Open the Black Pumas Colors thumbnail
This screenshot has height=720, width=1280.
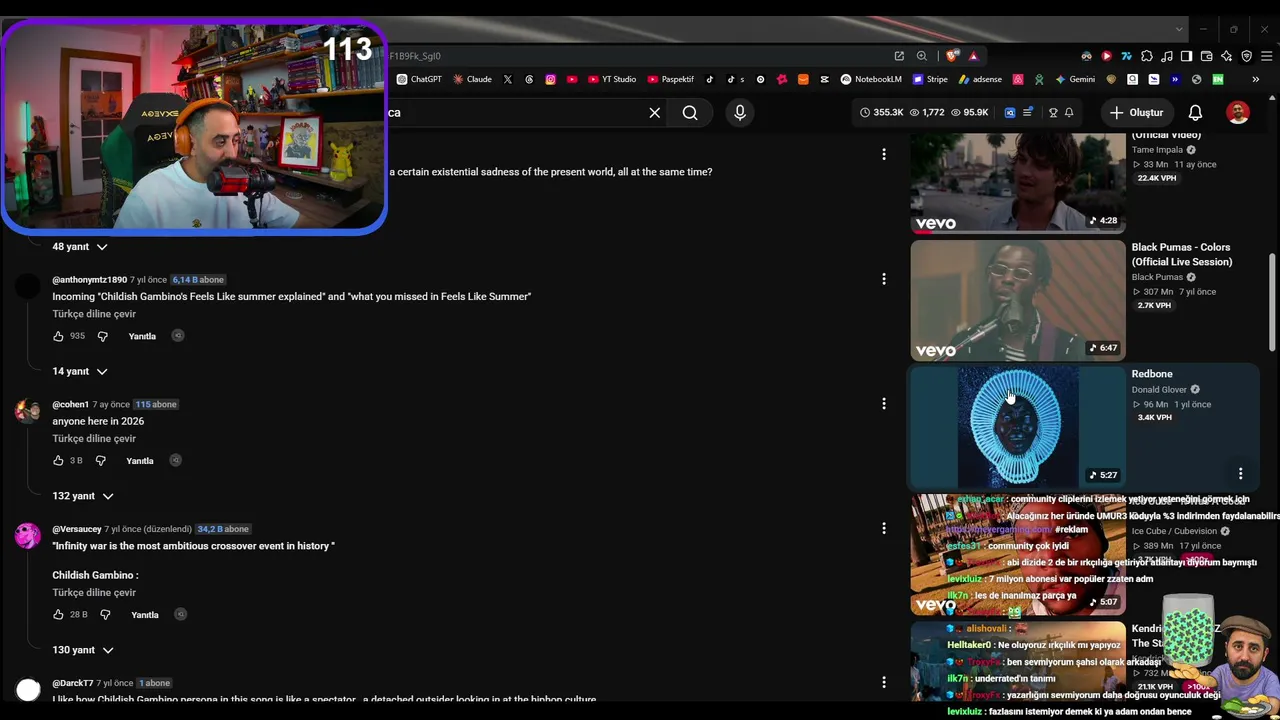[1018, 301]
